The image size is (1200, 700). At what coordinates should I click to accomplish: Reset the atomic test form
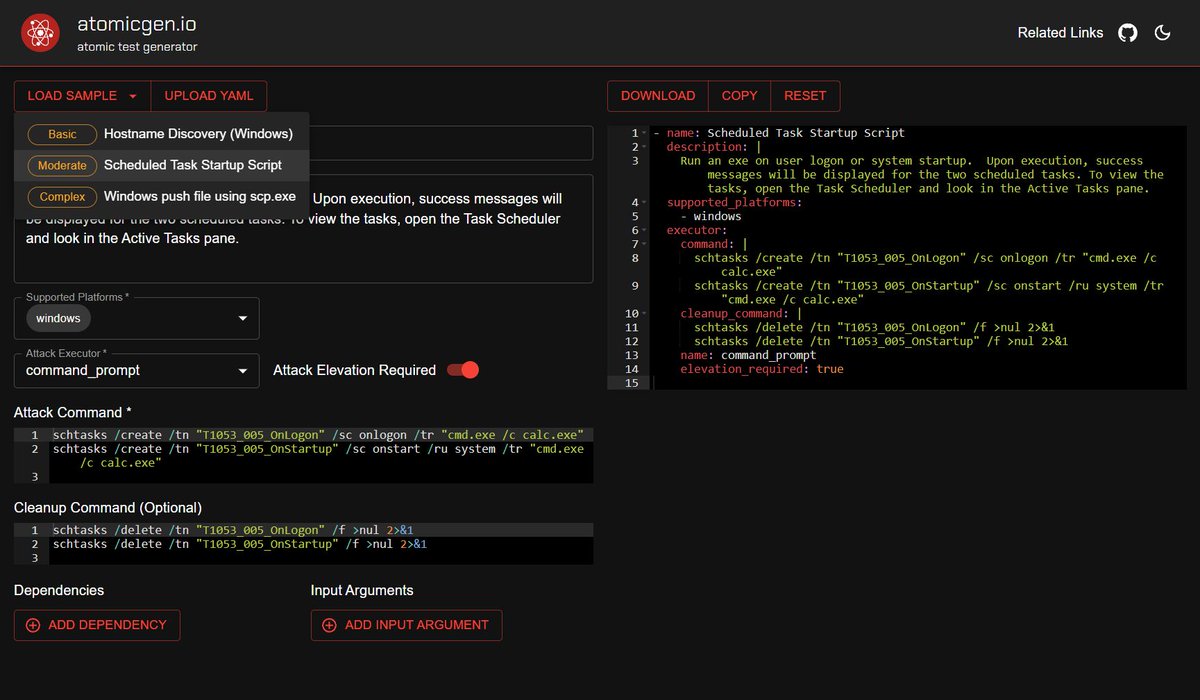pos(805,96)
